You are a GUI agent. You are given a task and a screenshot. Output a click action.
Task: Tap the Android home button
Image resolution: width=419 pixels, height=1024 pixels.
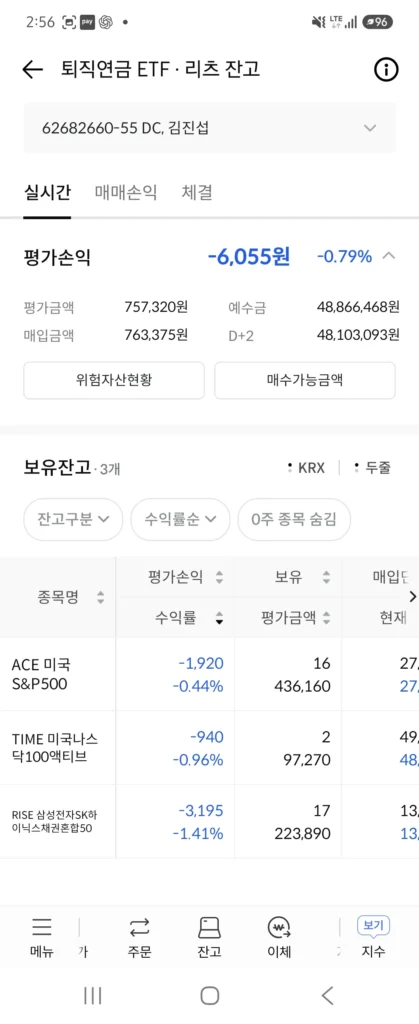(x=210, y=995)
